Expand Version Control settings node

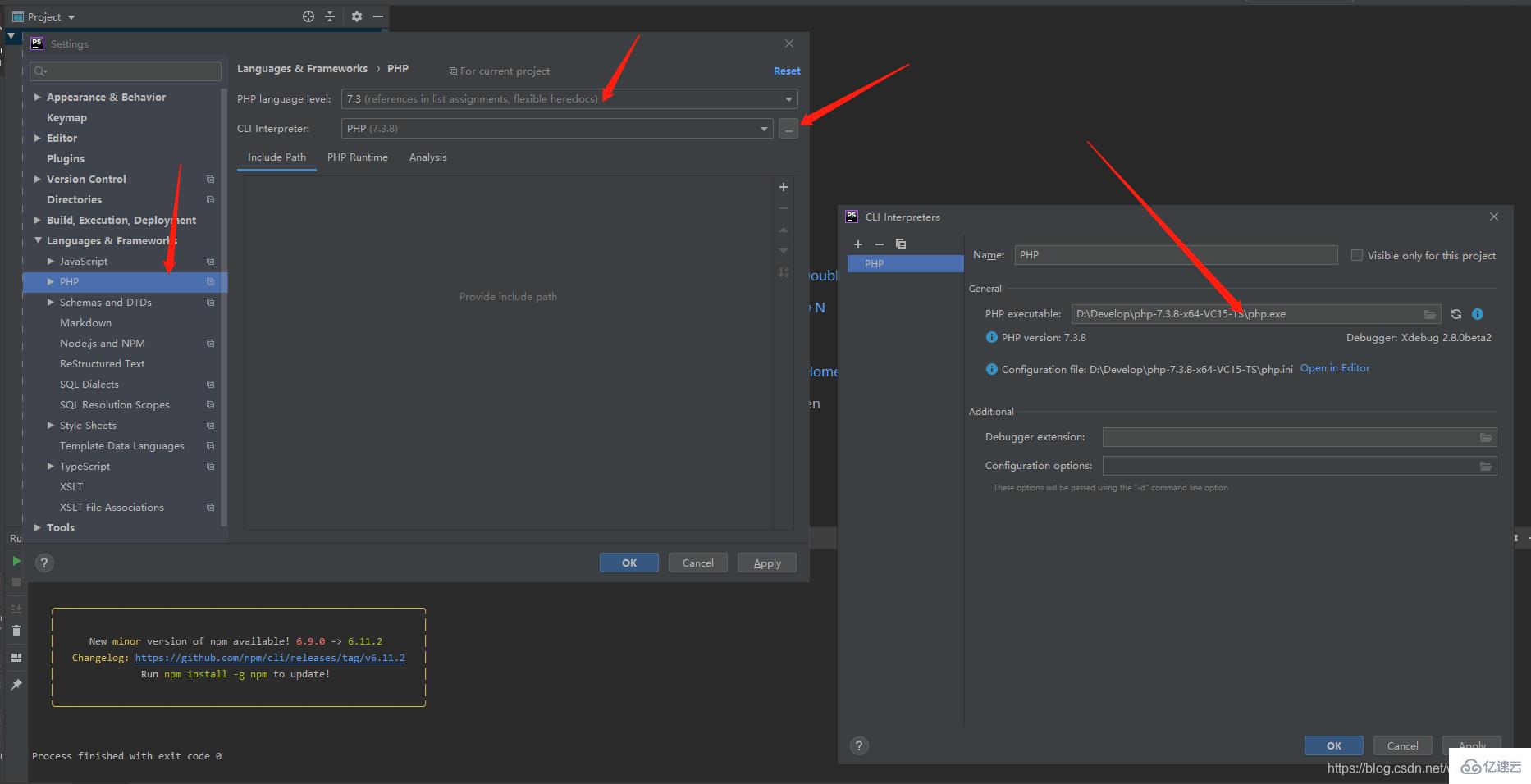point(38,179)
